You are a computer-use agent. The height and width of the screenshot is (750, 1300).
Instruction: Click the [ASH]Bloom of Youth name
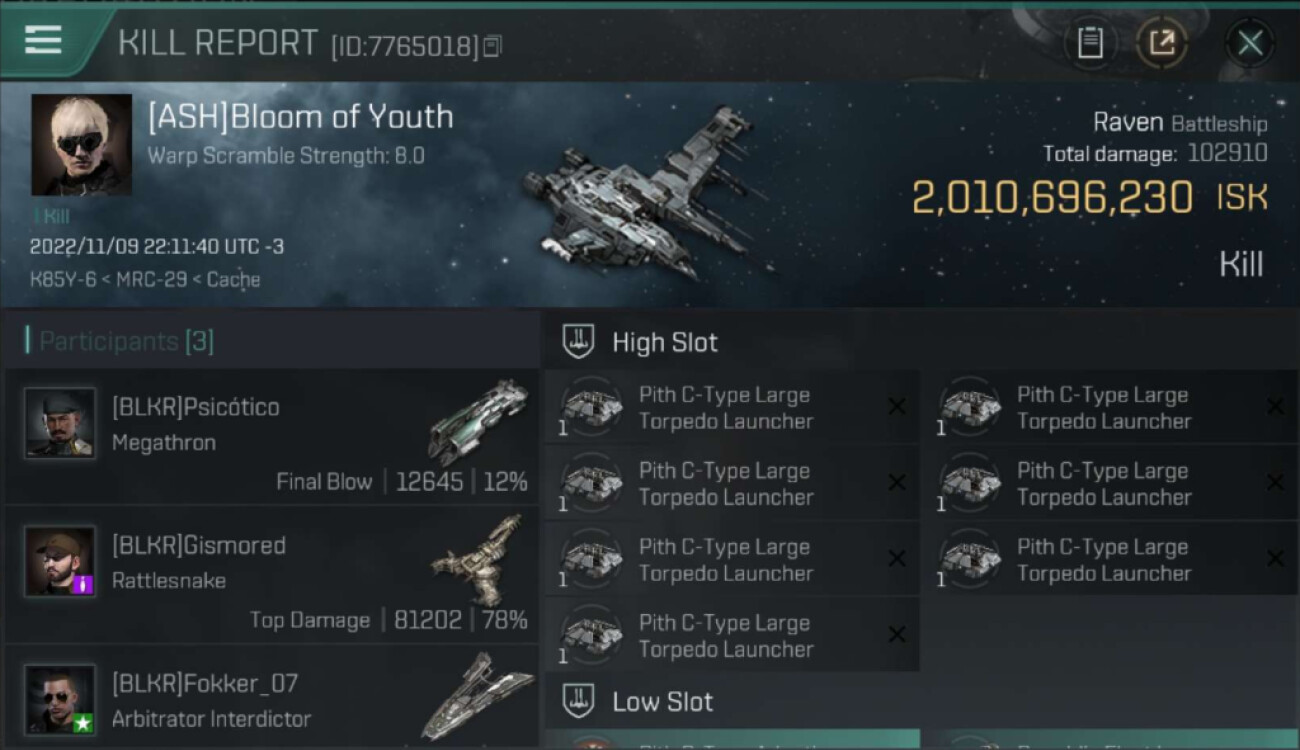(x=300, y=117)
